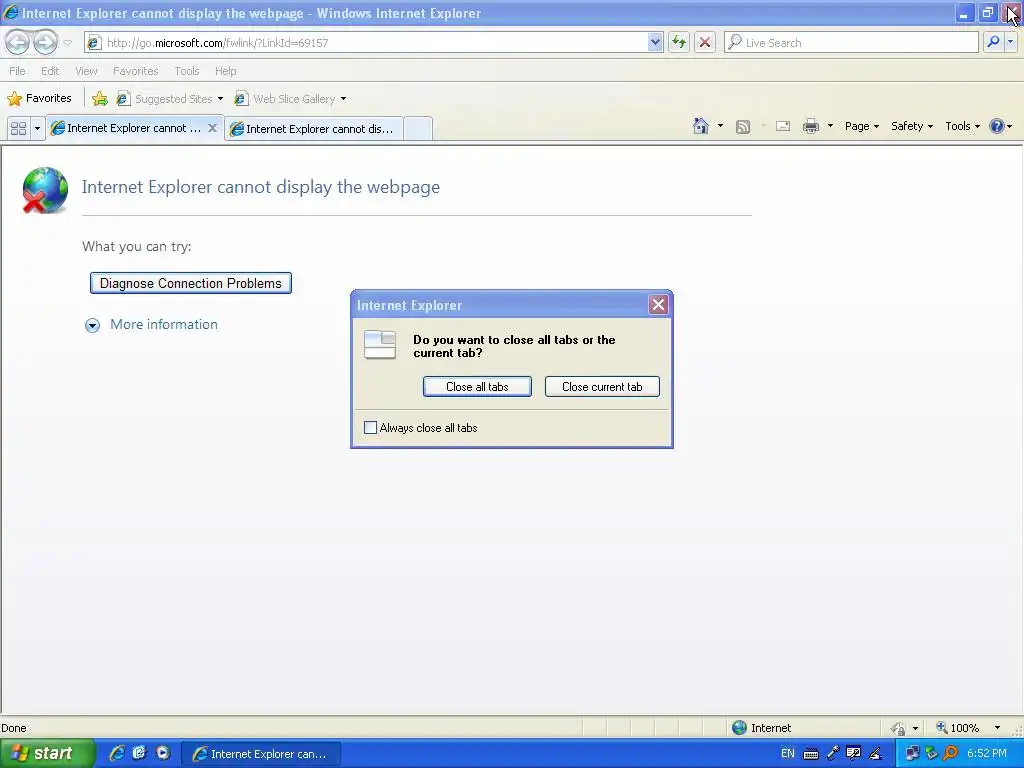1024x768 pixels.
Task: Click the Internet Explorer taskbar window button
Action: [x=261, y=754]
